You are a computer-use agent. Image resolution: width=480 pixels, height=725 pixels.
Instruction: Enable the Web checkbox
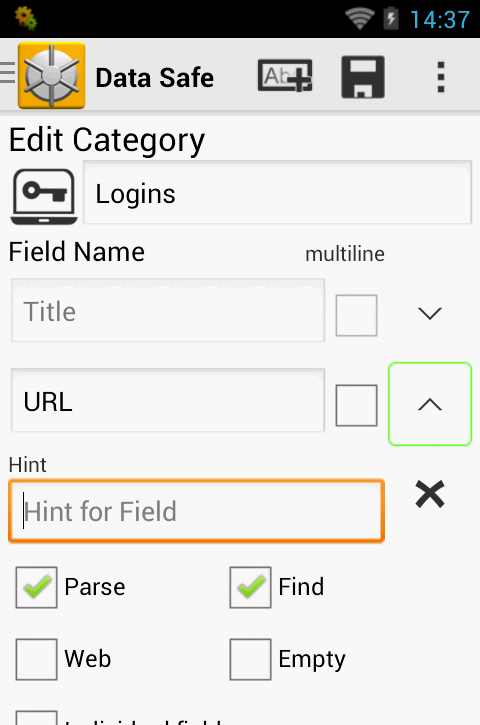coord(37,659)
